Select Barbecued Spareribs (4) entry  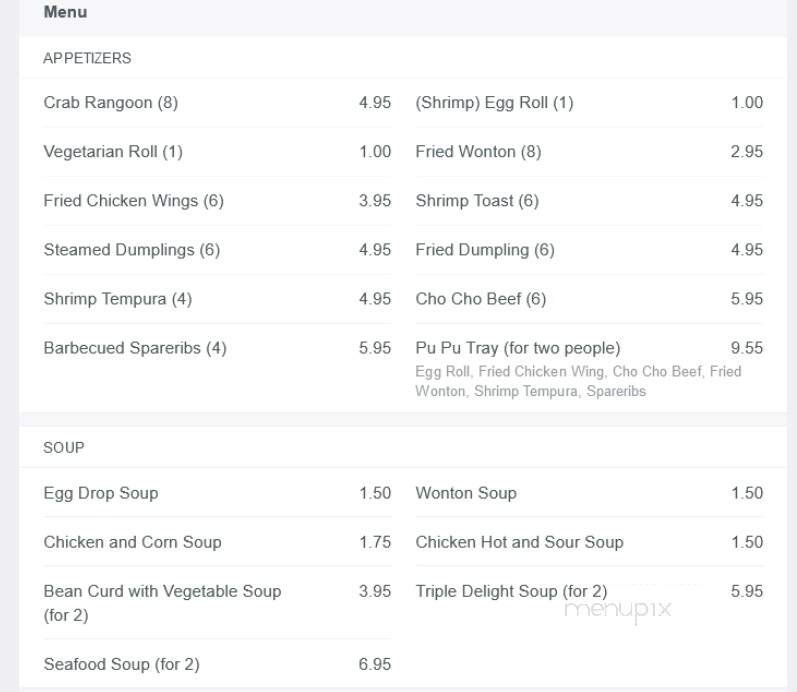pyautogui.click(x=135, y=348)
